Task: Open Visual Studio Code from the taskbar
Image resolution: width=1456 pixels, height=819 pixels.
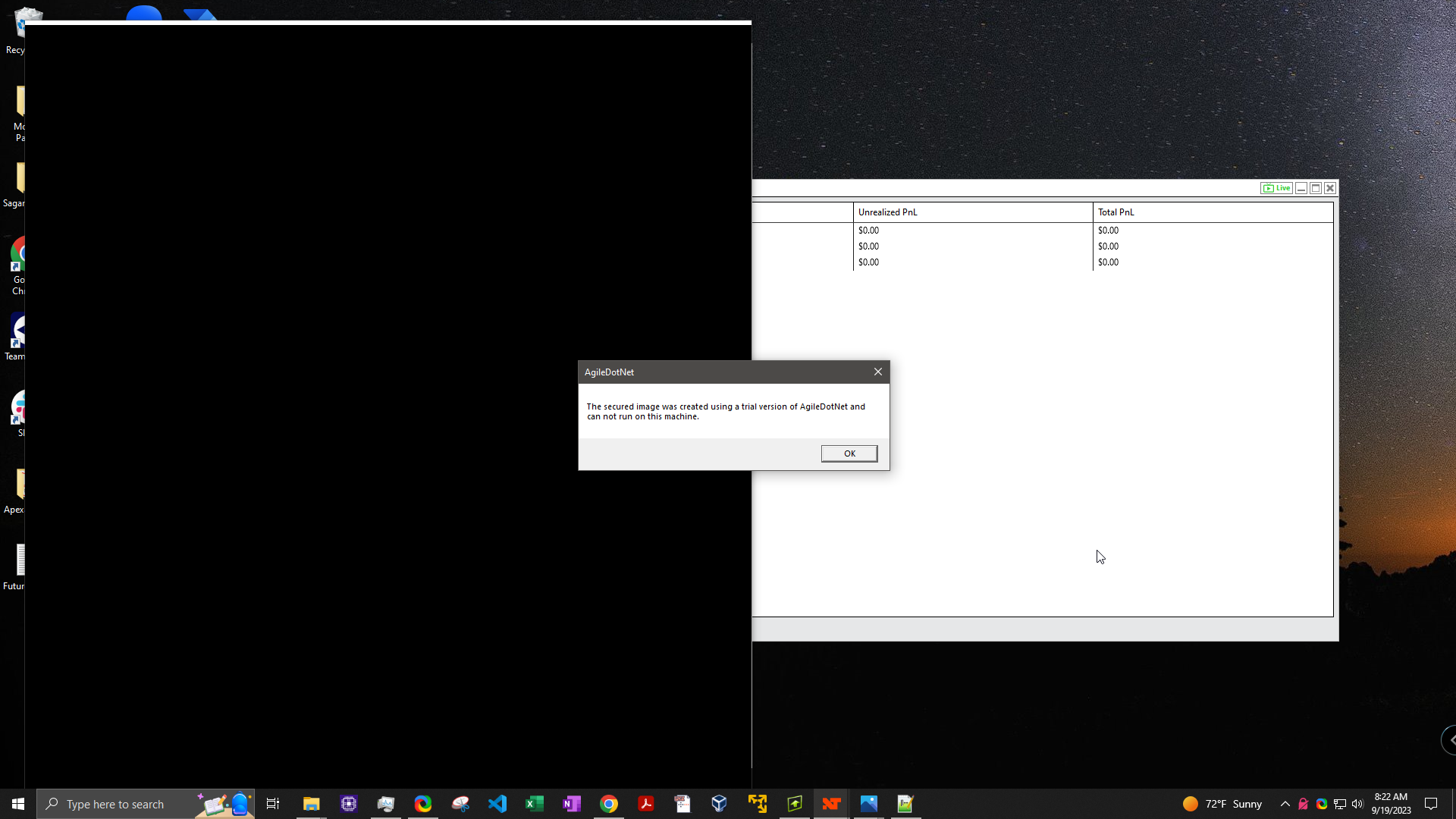Action: coord(497,804)
